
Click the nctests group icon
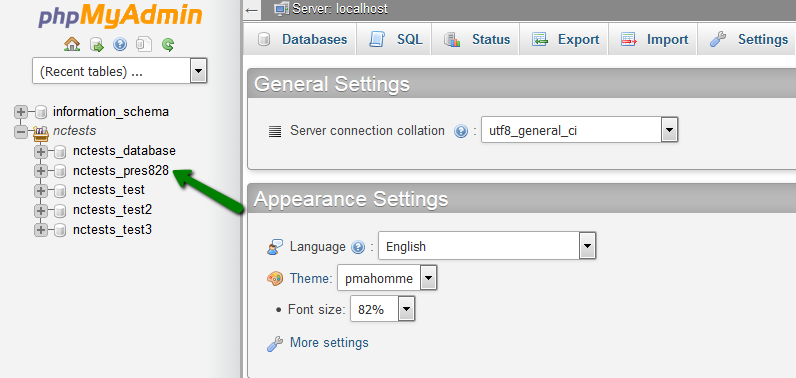coord(41,133)
